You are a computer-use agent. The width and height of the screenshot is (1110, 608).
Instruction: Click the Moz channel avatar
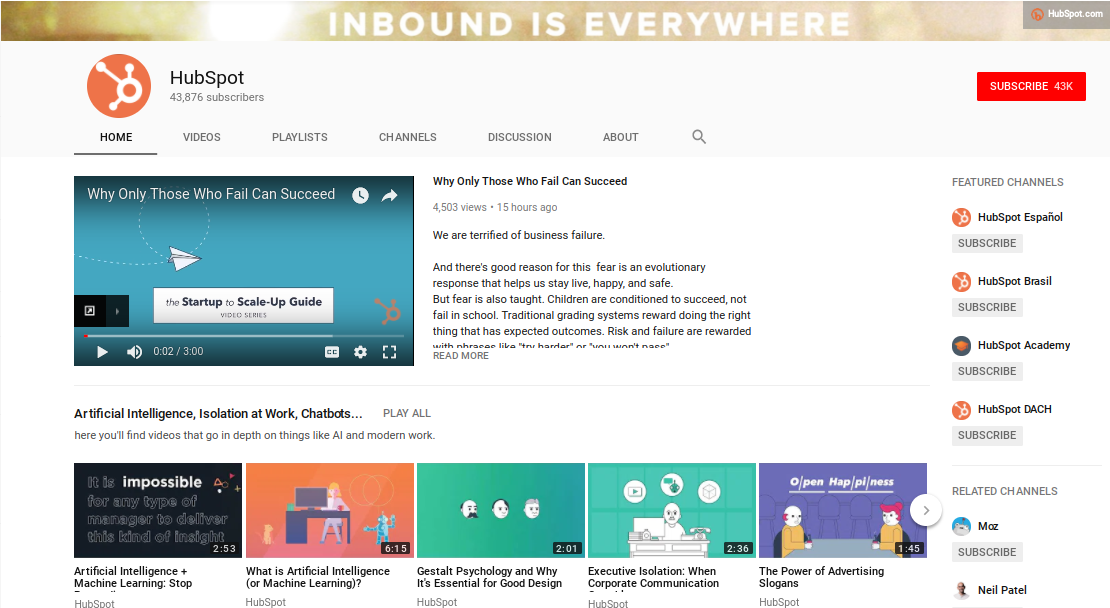pos(961,527)
